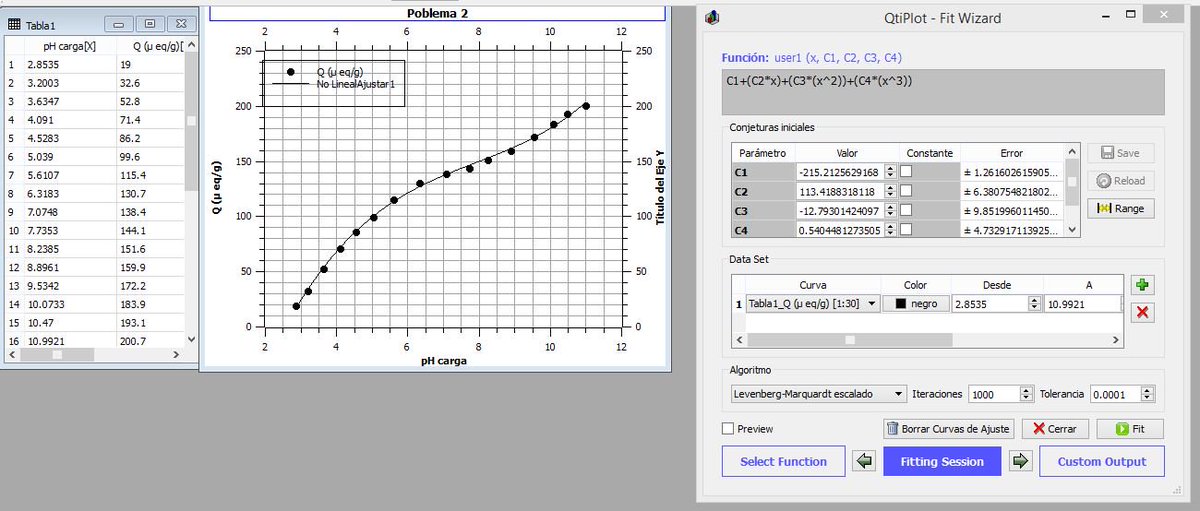Open the Curva dropdown Tabla1_Q

click(813, 303)
